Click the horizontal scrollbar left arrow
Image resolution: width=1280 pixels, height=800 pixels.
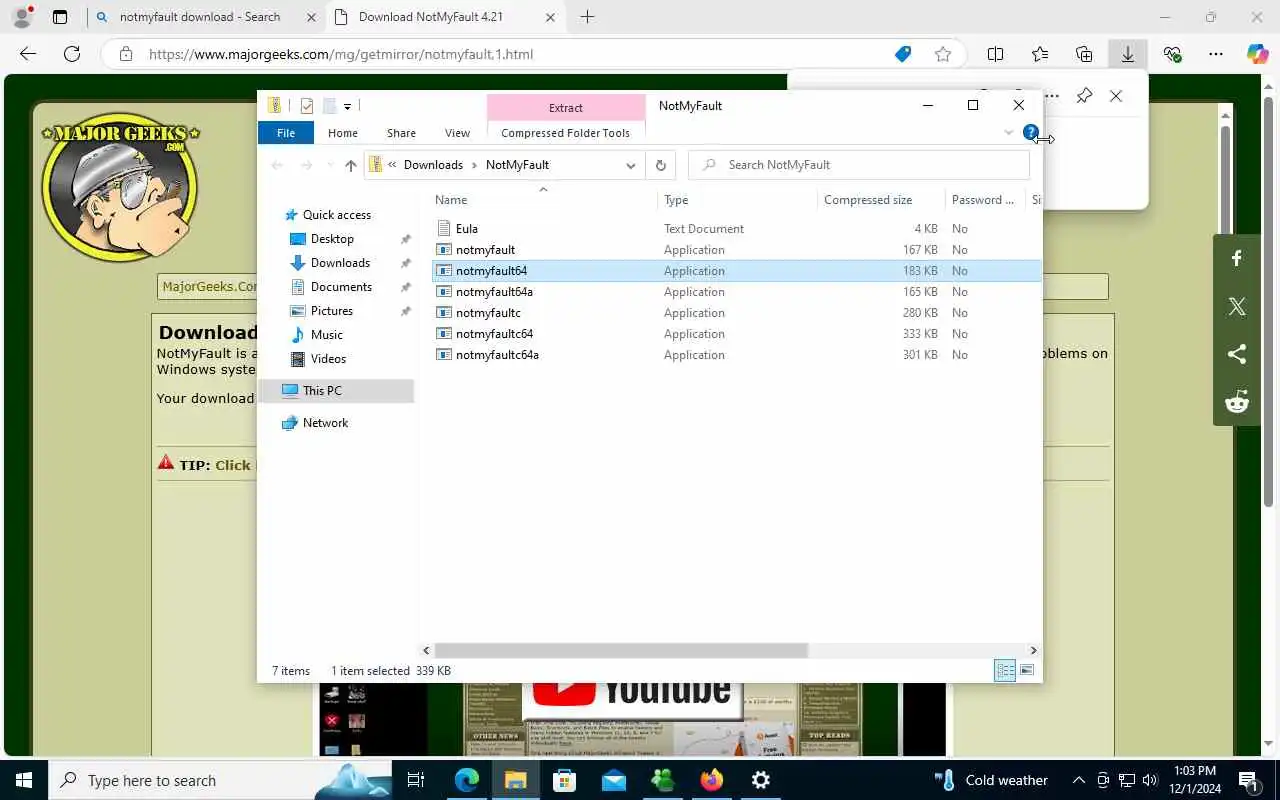click(427, 651)
